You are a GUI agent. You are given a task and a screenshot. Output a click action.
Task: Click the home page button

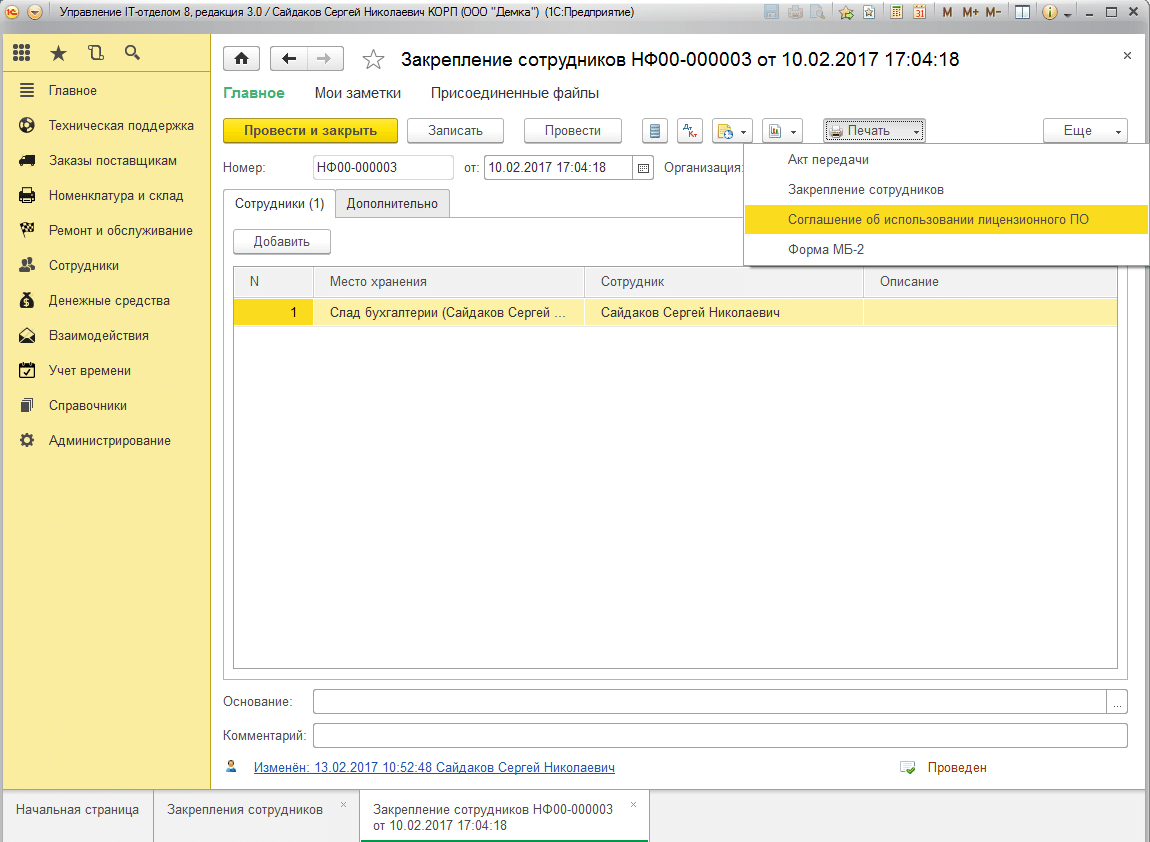pyautogui.click(x=240, y=59)
